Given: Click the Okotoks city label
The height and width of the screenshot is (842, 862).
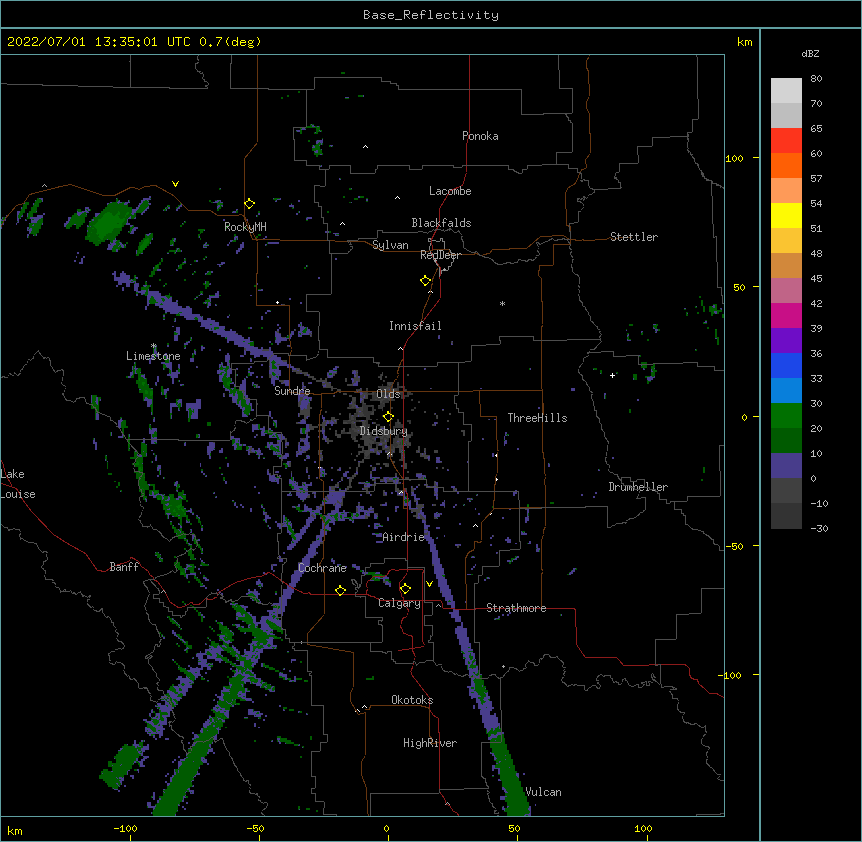Looking at the screenshot, I should pyautogui.click(x=412, y=700).
